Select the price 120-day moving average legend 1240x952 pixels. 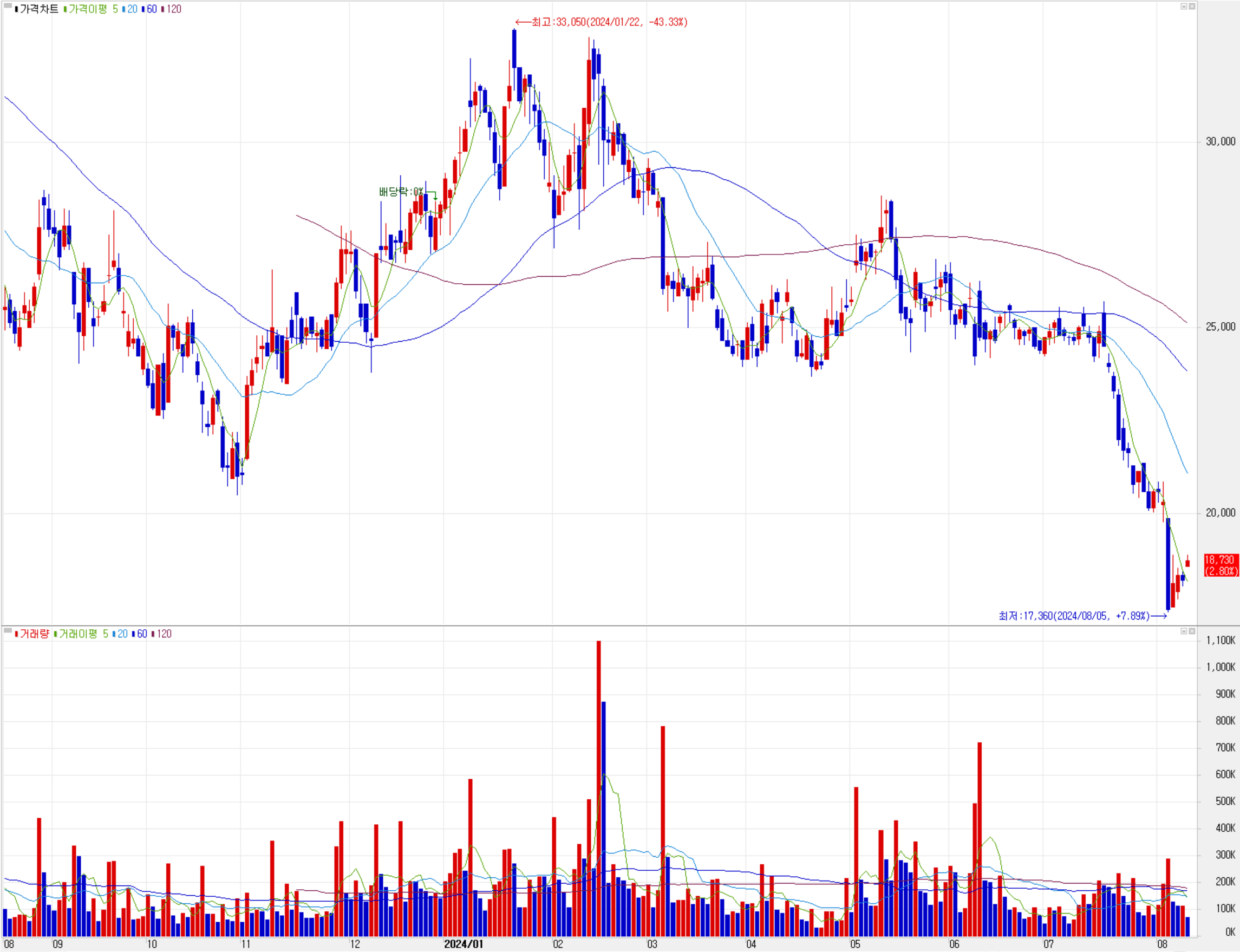tap(173, 9)
